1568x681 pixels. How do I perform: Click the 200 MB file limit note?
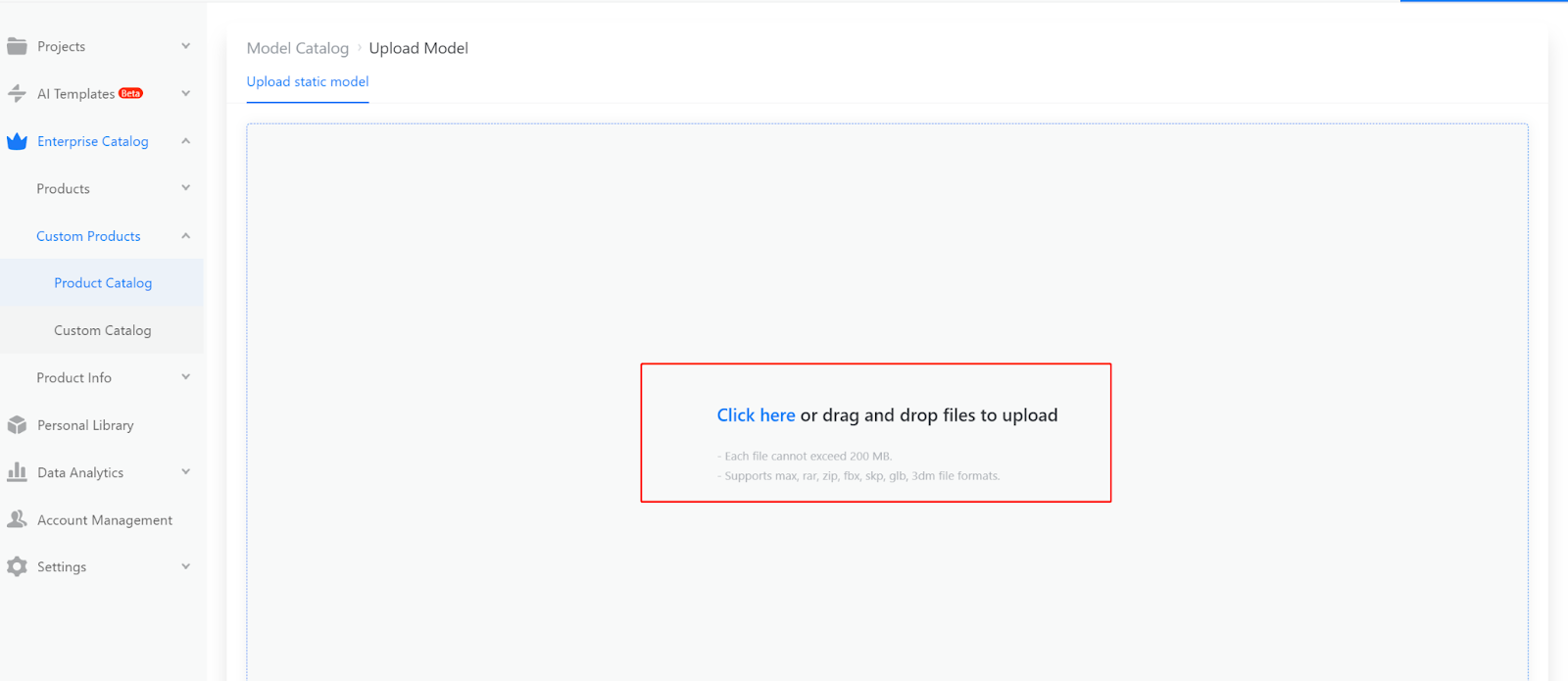point(805,457)
